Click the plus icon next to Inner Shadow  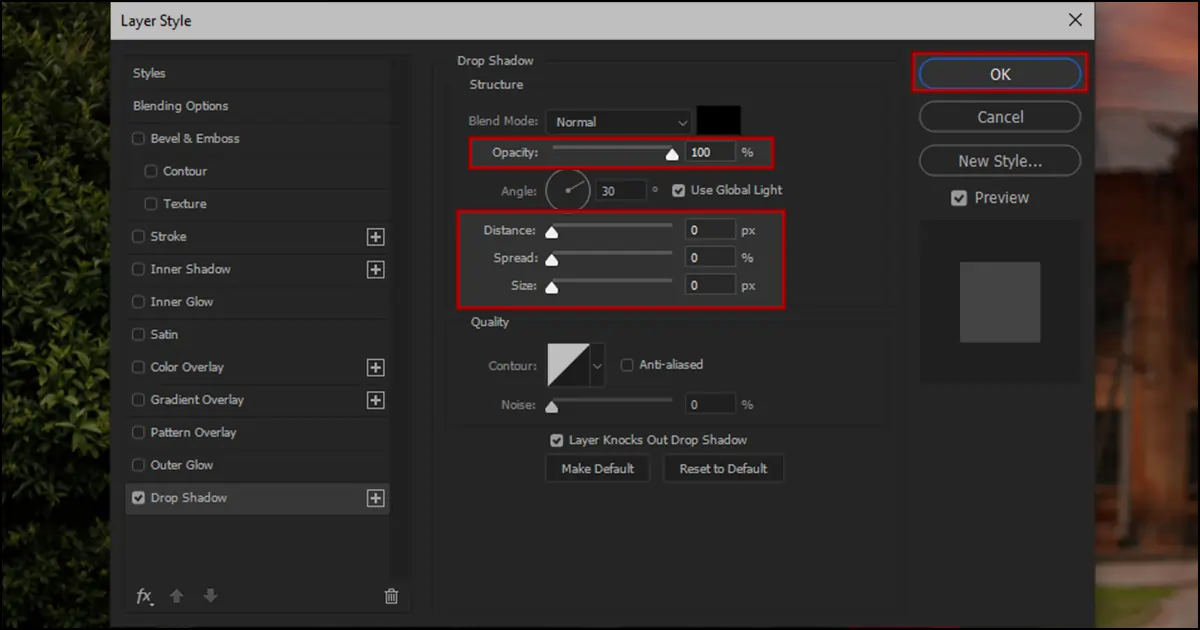coord(375,268)
